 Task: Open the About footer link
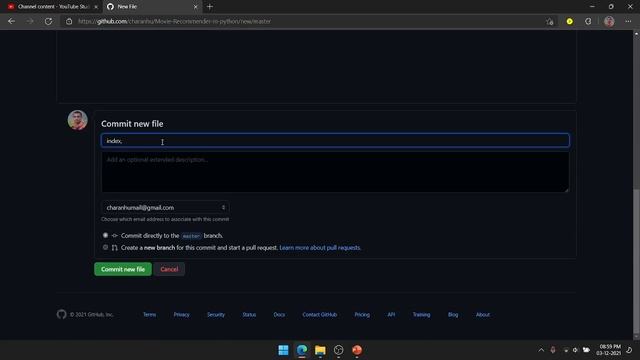[x=482, y=315]
